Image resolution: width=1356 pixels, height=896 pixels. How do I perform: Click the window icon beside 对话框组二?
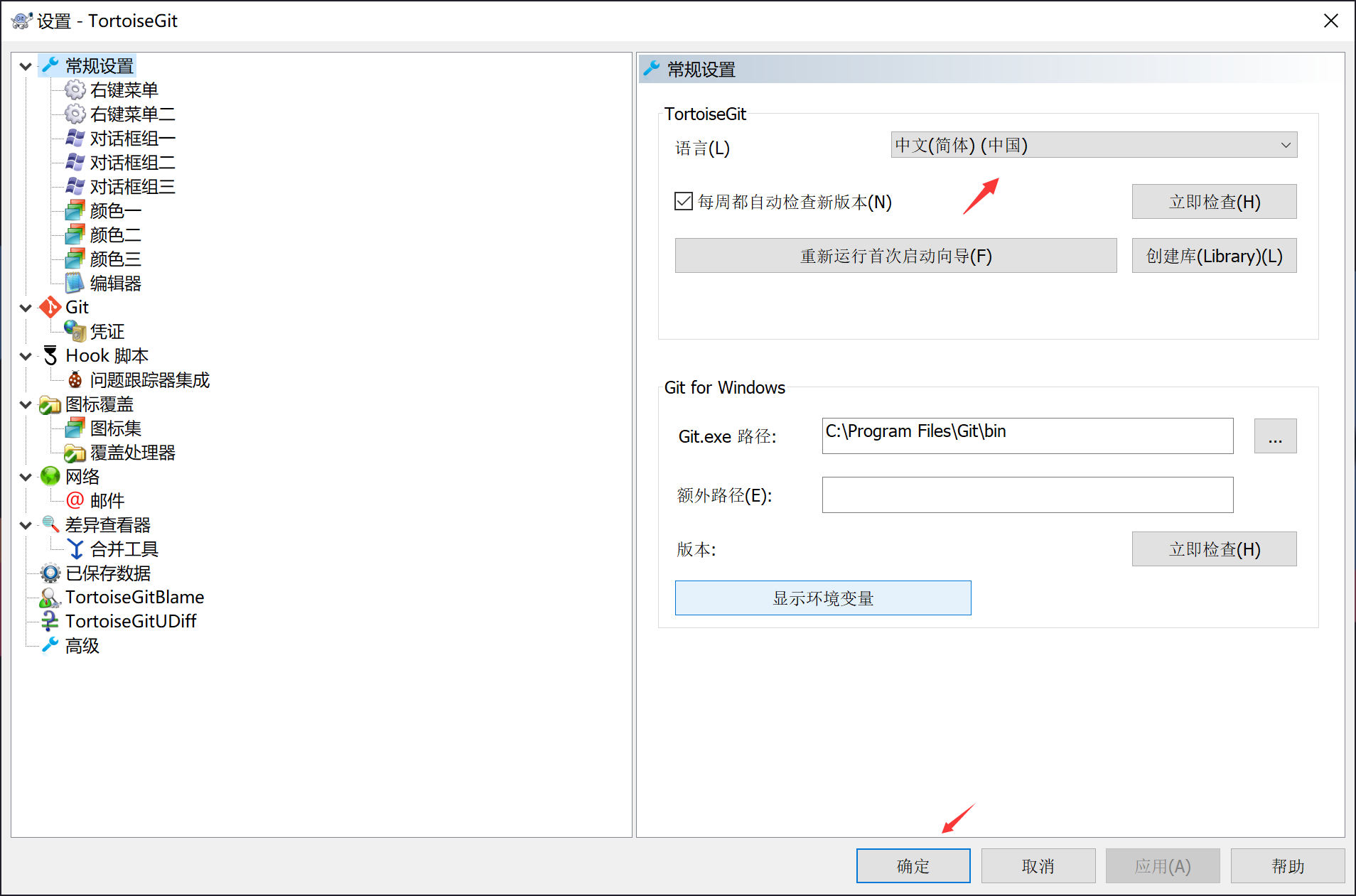tap(75, 163)
